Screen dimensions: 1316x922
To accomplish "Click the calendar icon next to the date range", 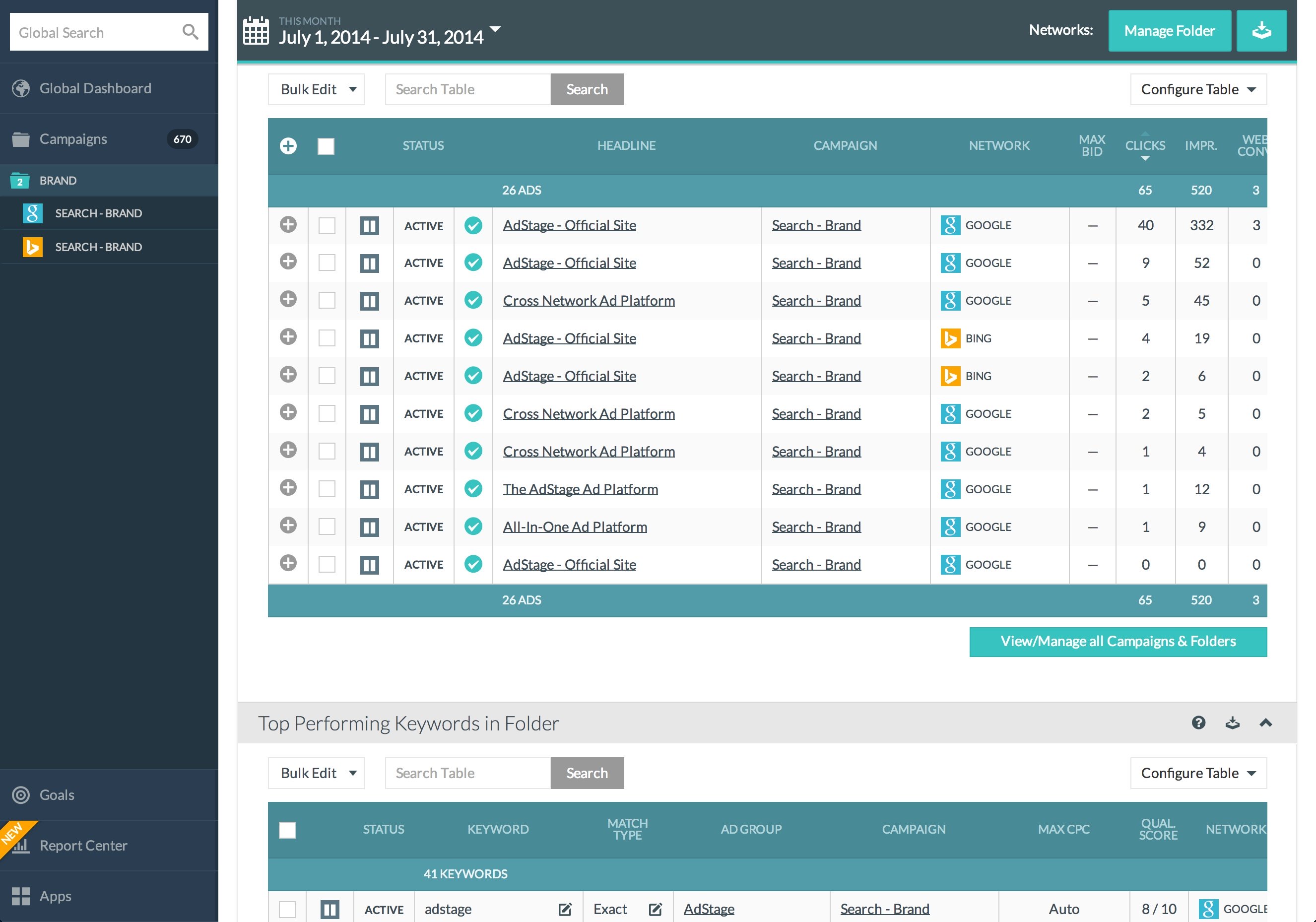I will coord(256,31).
